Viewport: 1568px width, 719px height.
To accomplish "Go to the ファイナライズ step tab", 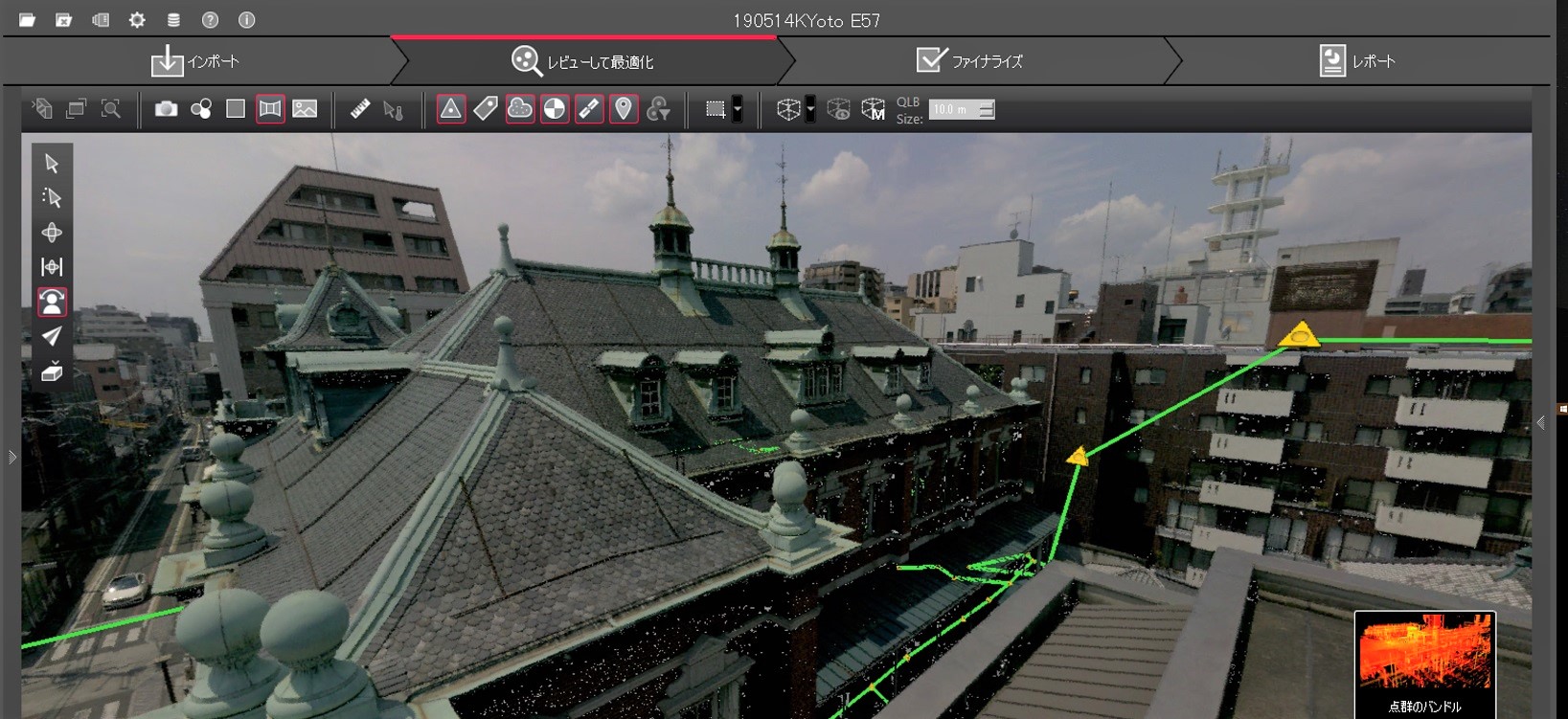I will (x=969, y=61).
